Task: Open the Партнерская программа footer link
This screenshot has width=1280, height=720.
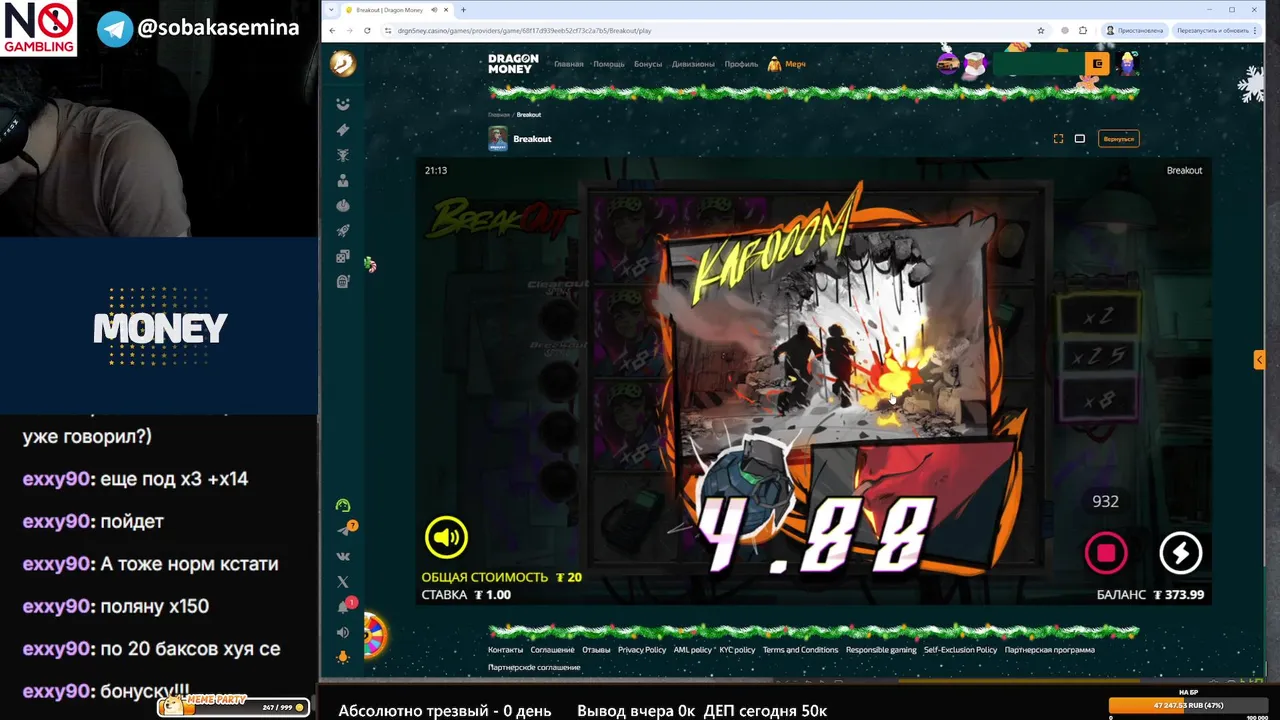Action: (1049, 650)
